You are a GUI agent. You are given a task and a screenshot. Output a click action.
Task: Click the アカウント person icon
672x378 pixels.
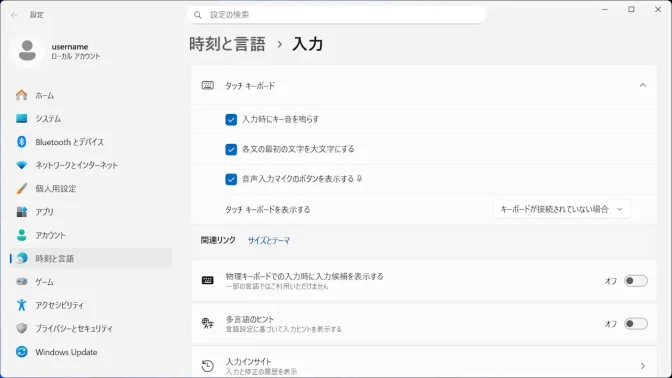(x=21, y=235)
